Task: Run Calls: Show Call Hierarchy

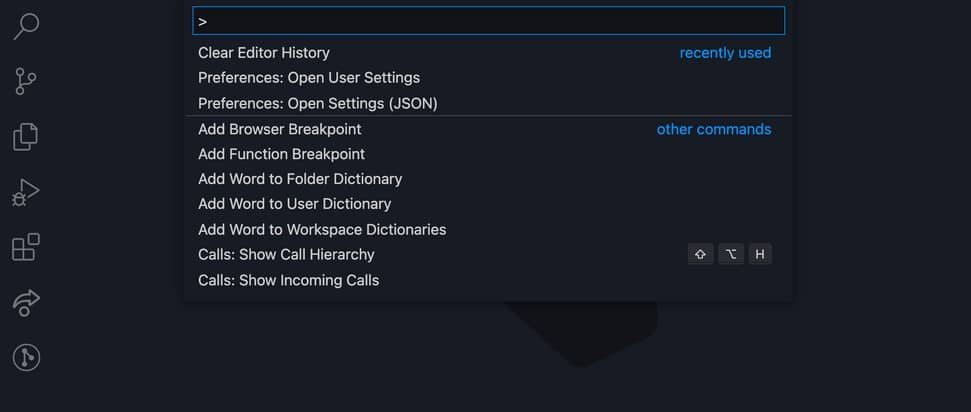Action: (x=286, y=255)
